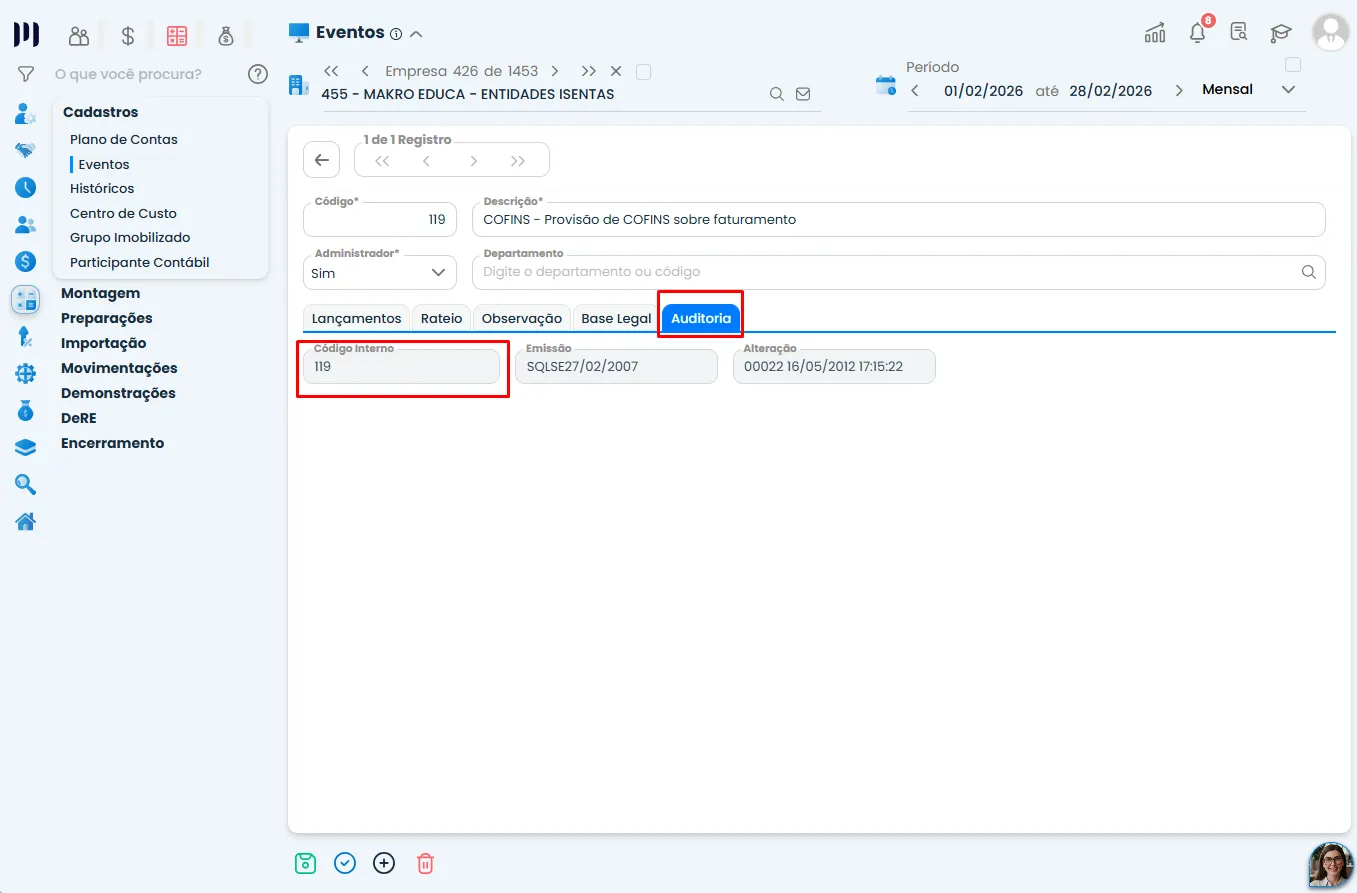Click the calendar icon beside Período
Image resolution: width=1357 pixels, height=893 pixels.
[x=886, y=85]
